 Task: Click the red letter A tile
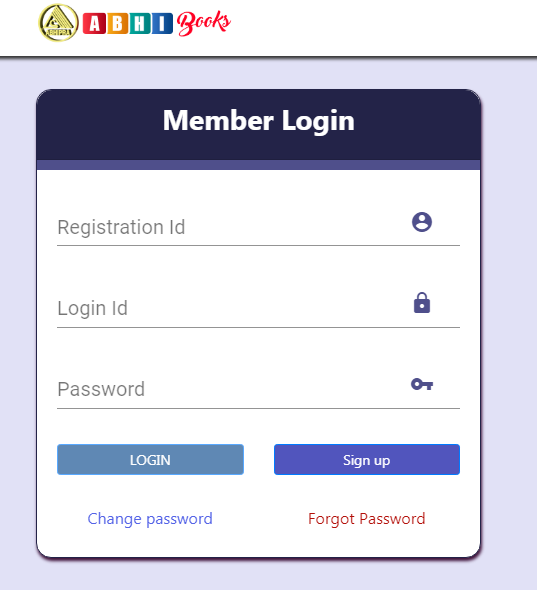point(94,24)
